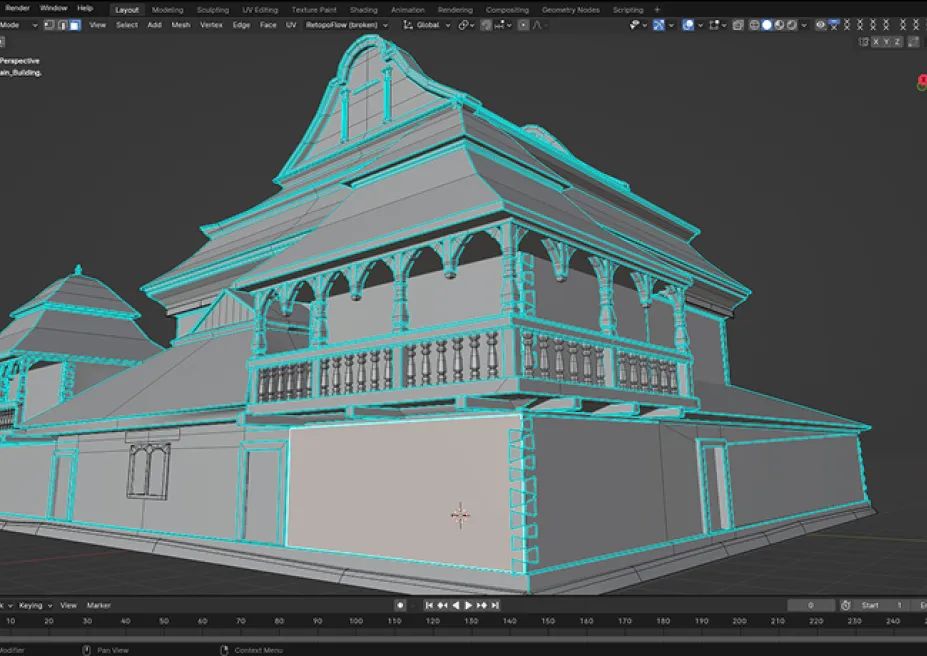Image resolution: width=927 pixels, height=656 pixels.
Task: Switch to the Shading workspace tab
Action: pyautogui.click(x=364, y=9)
